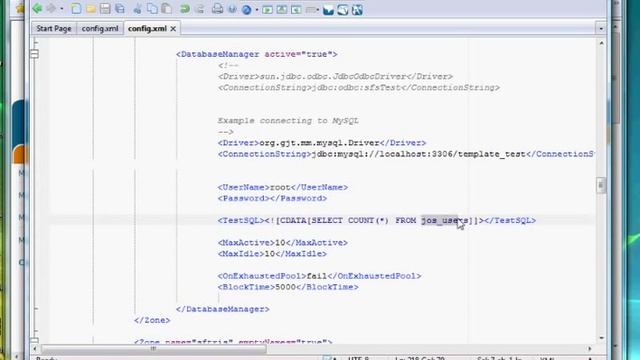Save the current file with the floppy icon
Screen dimensions: 640x360
pyautogui.click(x=105, y=9)
